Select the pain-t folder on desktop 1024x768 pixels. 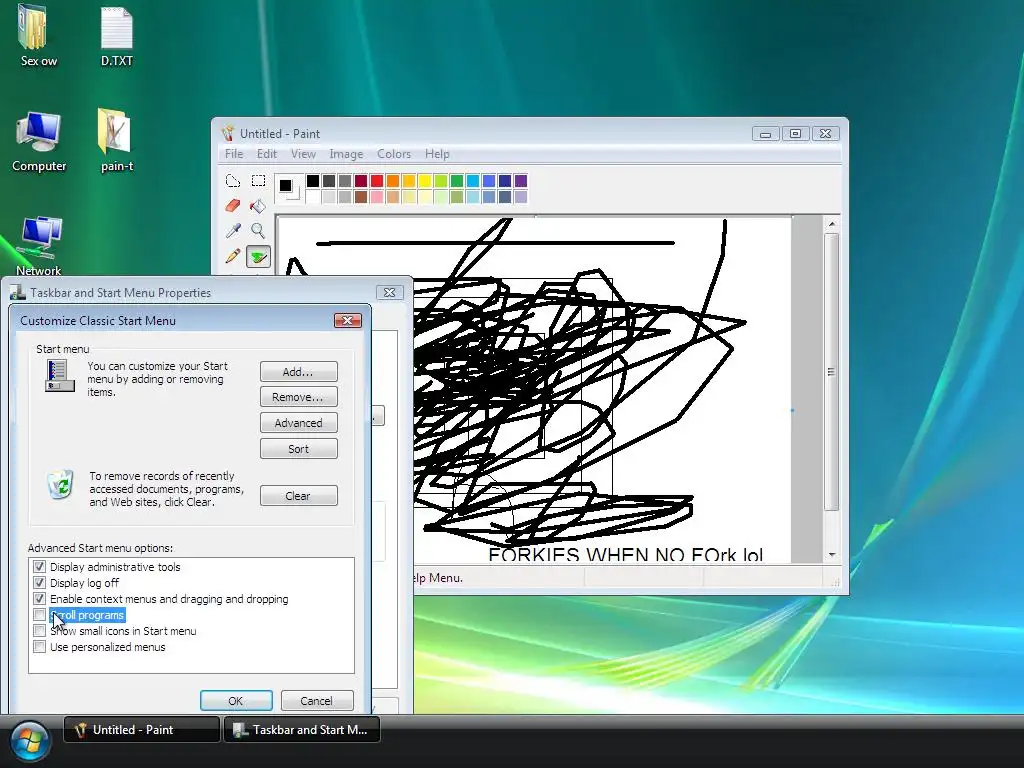[116, 140]
